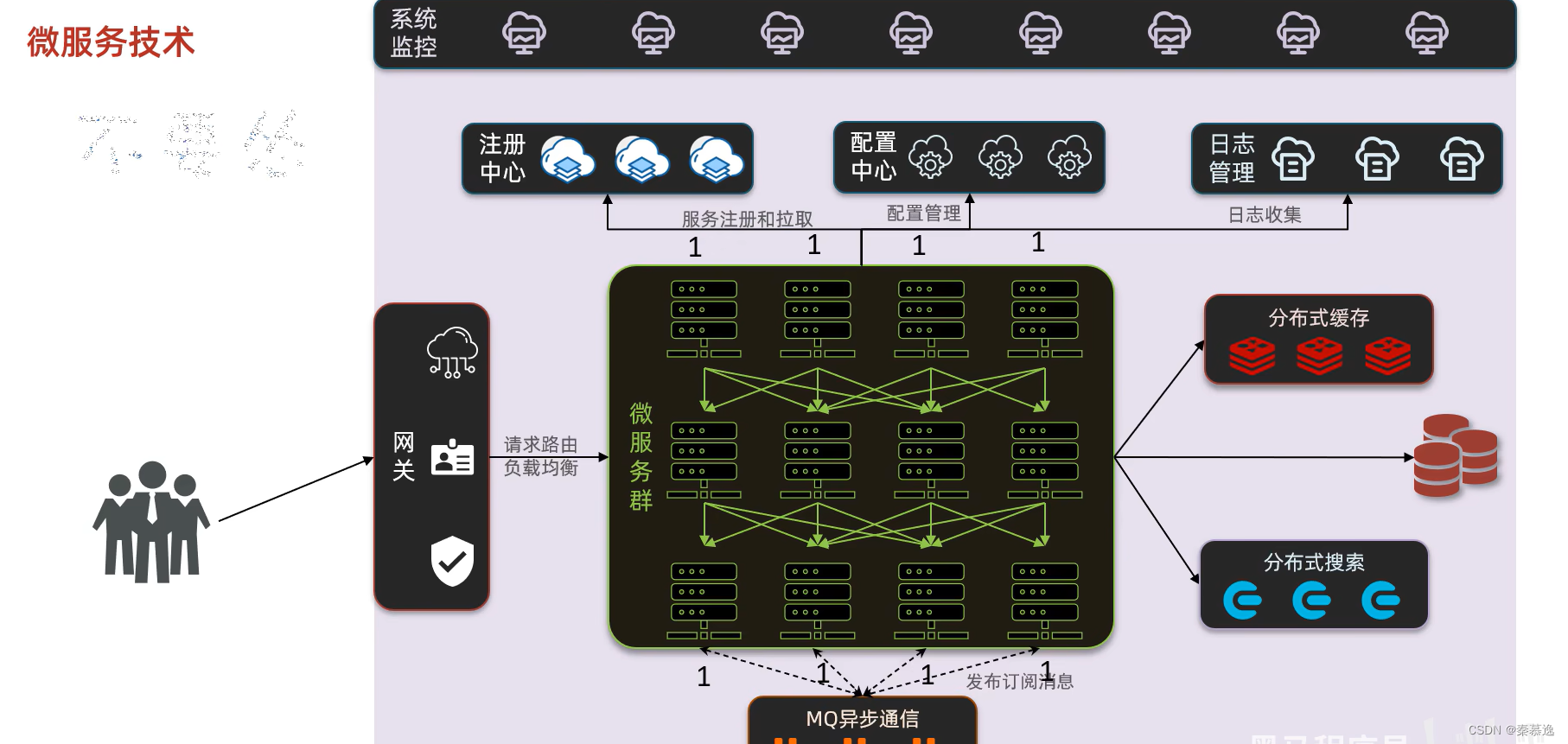
Task: Click the cloud network icon in the gateway panel
Action: [452, 353]
